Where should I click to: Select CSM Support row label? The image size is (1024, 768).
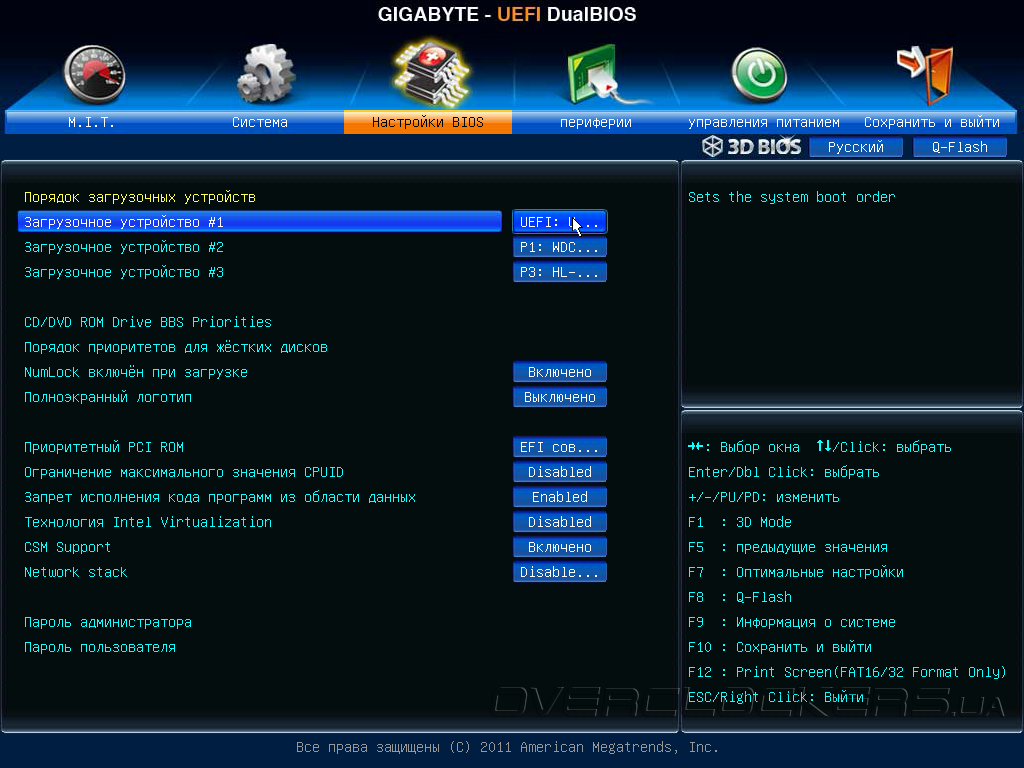coord(67,547)
